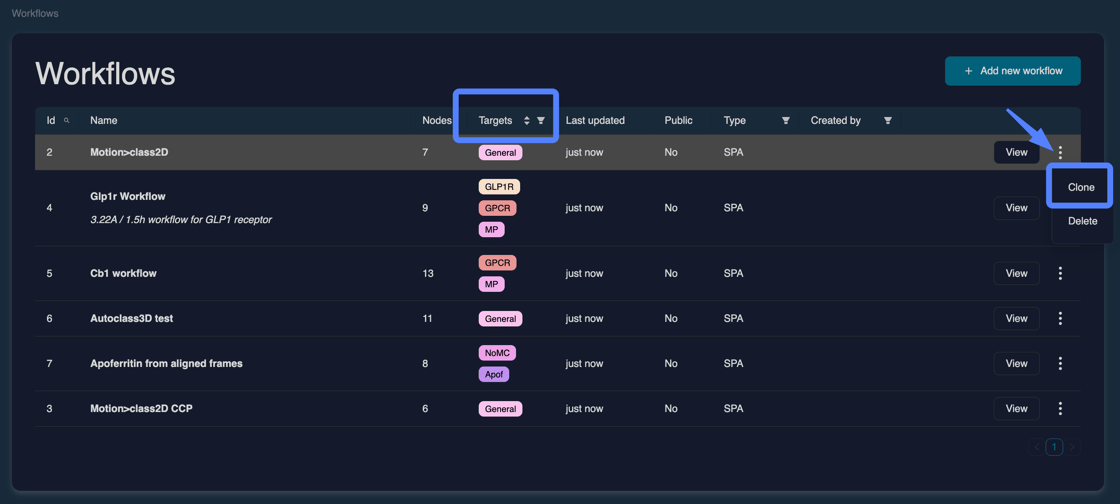The image size is (1120, 504).
Task: Click the Name column header
Action: click(x=104, y=121)
